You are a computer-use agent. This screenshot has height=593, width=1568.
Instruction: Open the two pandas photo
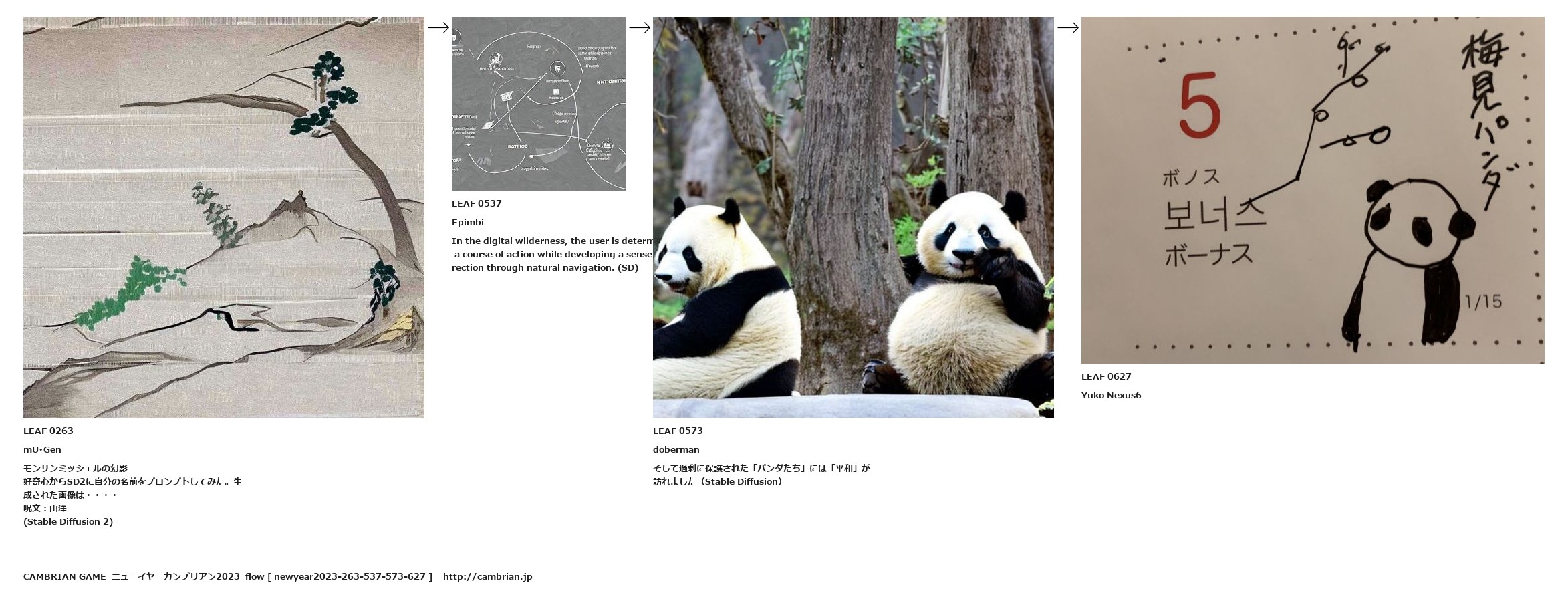[854, 217]
